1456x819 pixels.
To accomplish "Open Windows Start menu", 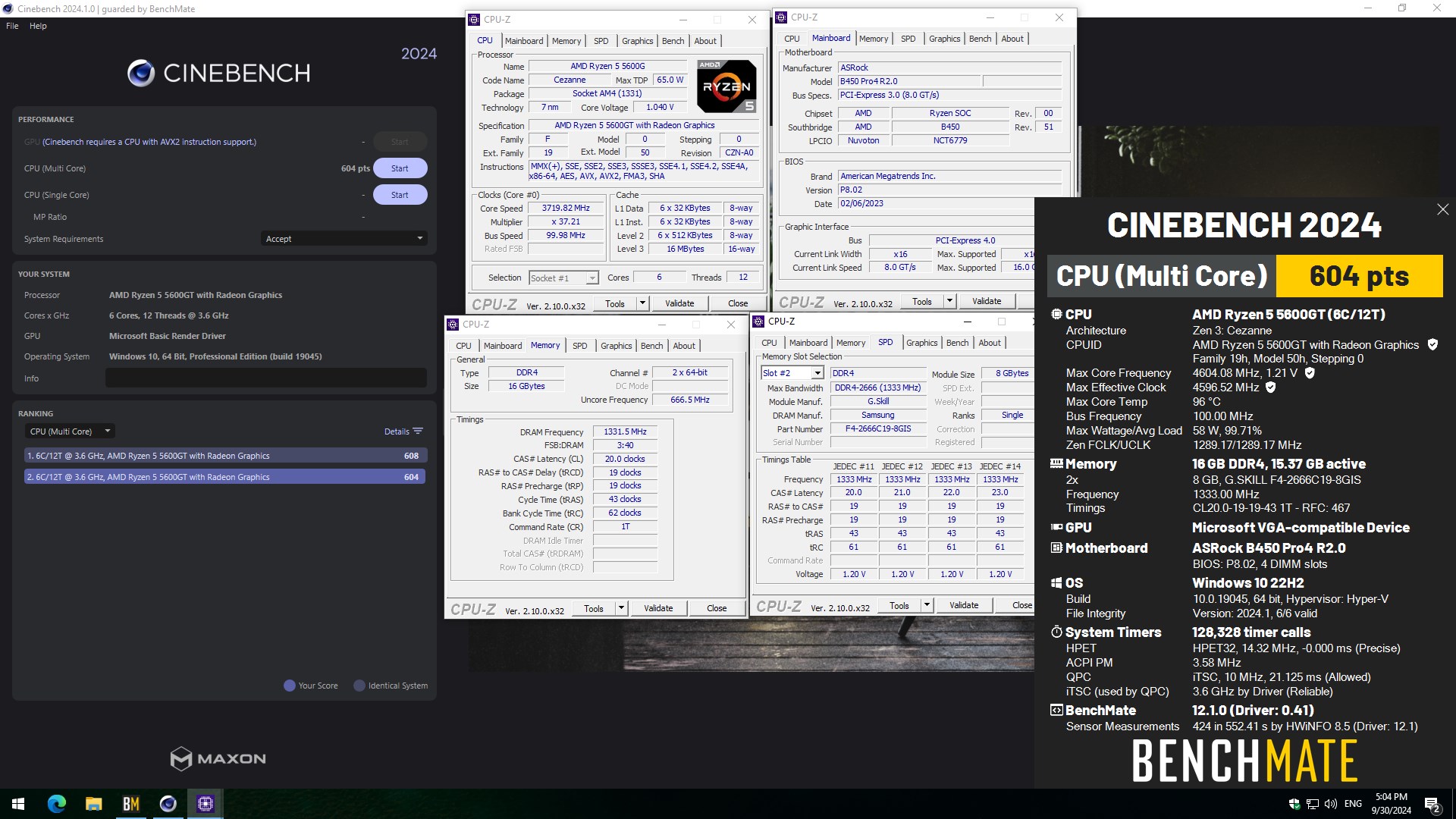I will (18, 804).
